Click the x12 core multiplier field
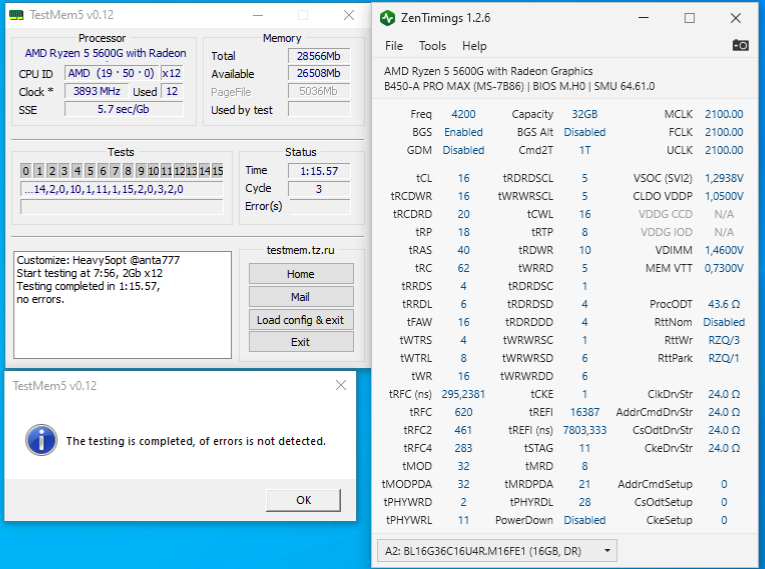765x569 pixels. [172, 73]
